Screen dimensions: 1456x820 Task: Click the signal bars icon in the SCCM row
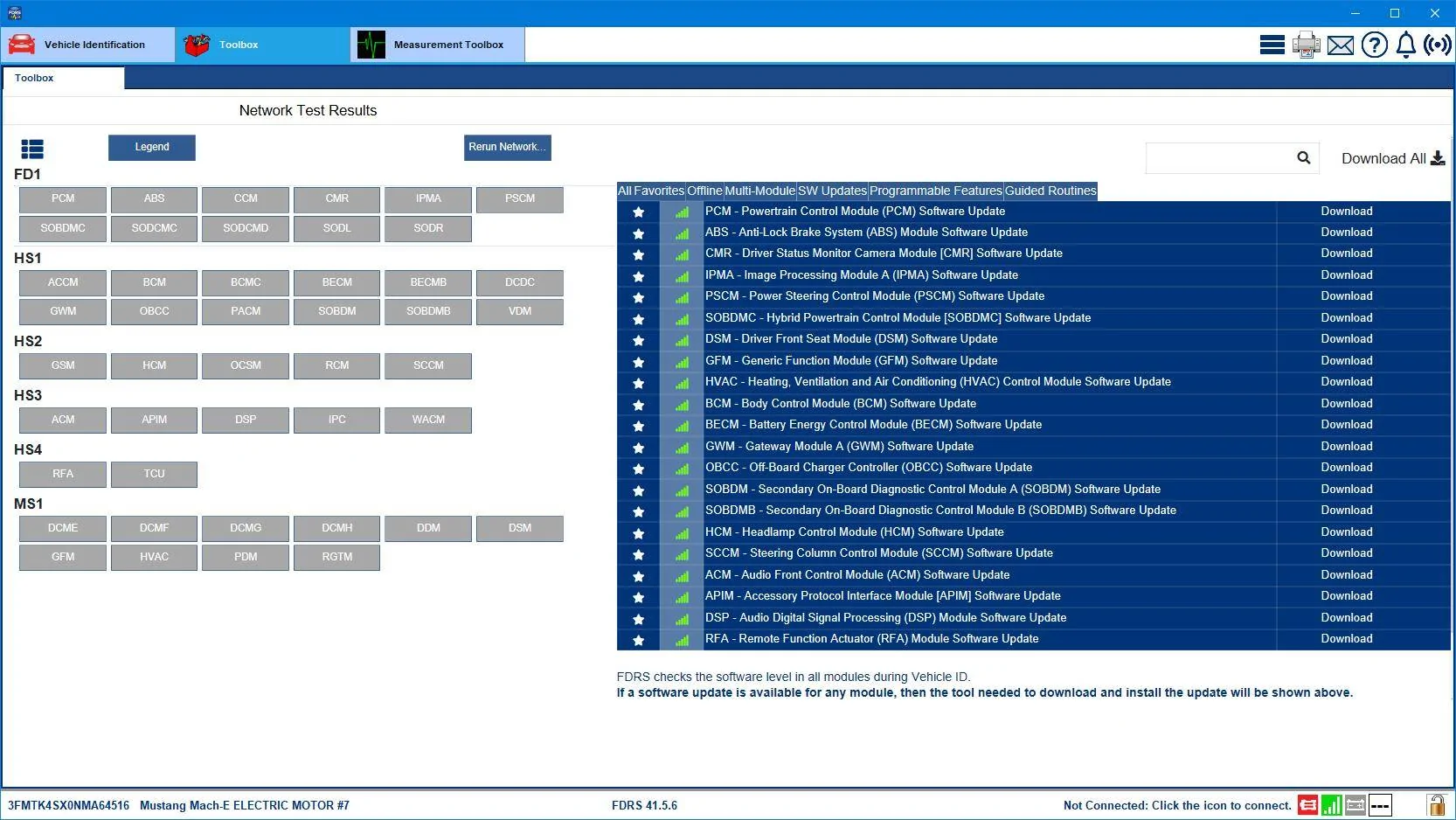pos(682,554)
